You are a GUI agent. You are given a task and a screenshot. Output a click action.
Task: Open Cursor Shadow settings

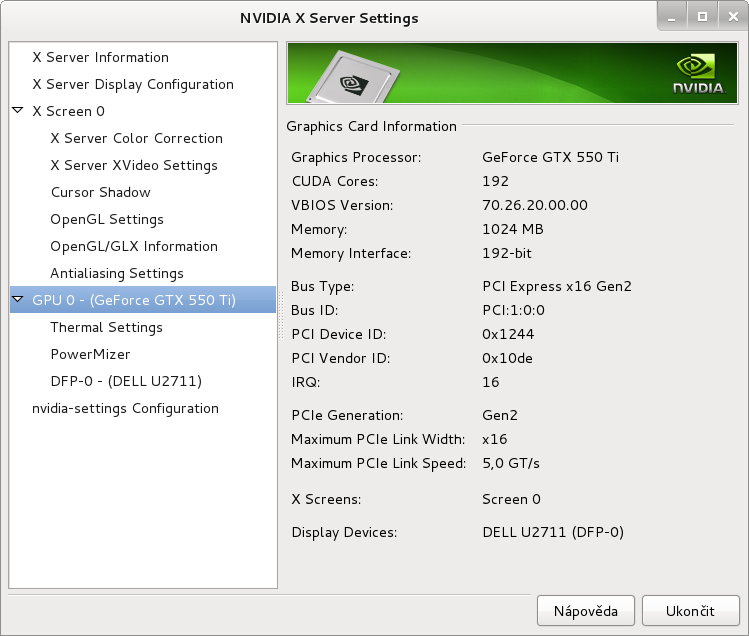coord(100,193)
